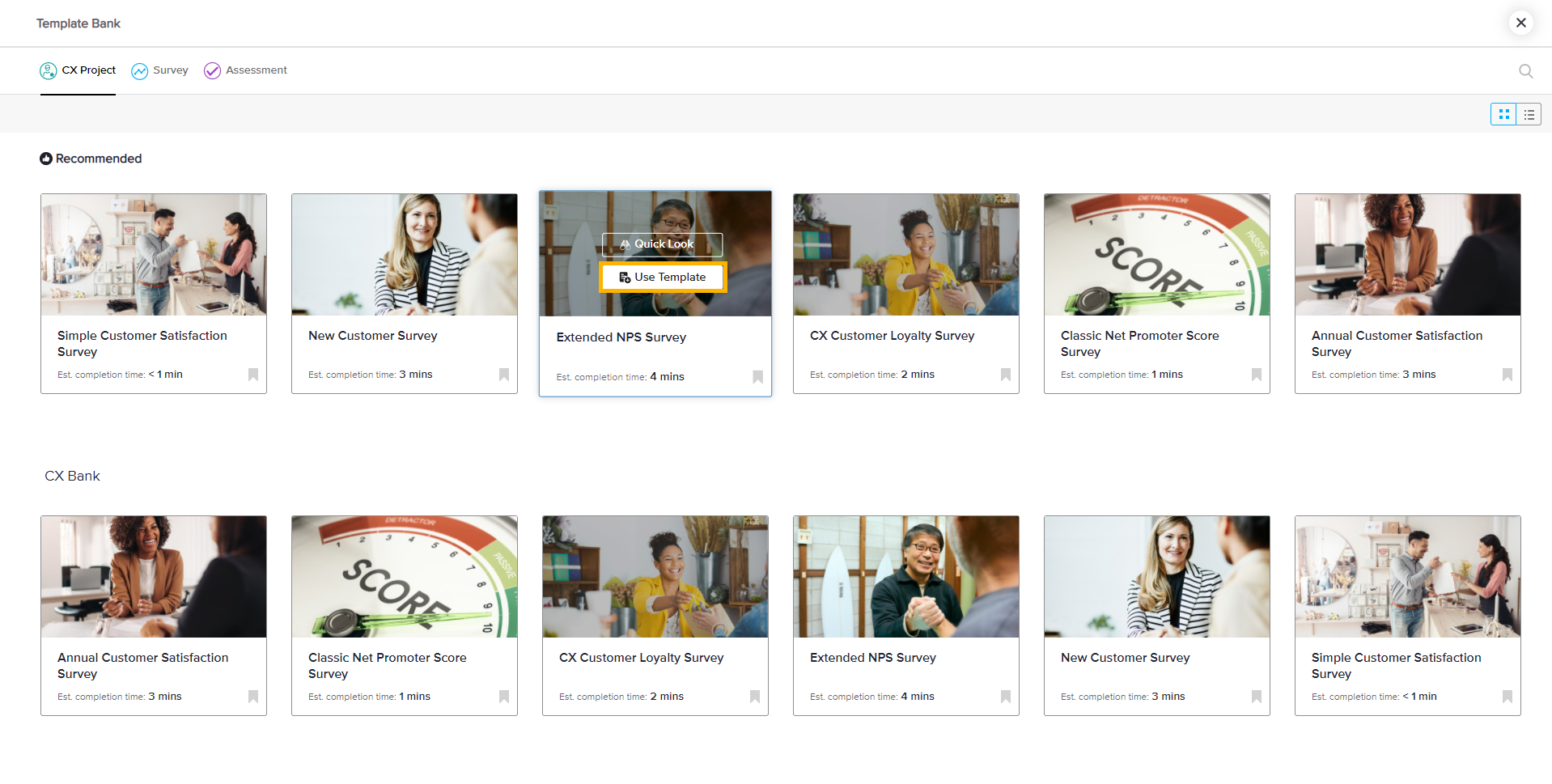
Task: Bookmark CX Customer Loyalty Survey in Recommended
Action: [1006, 375]
